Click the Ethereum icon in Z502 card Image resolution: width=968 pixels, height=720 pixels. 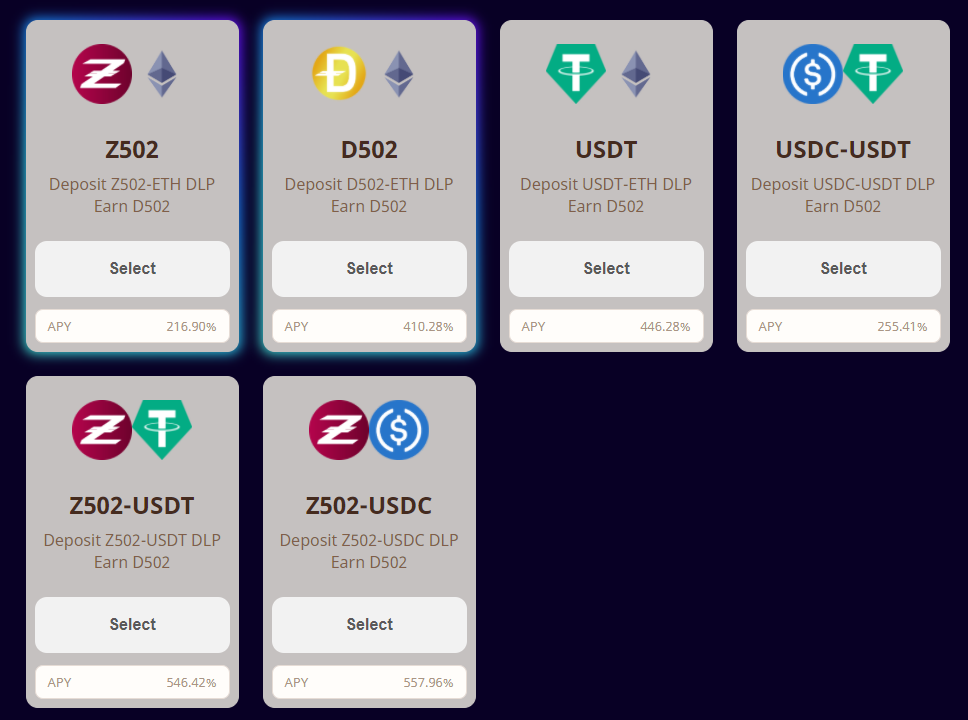(x=162, y=74)
